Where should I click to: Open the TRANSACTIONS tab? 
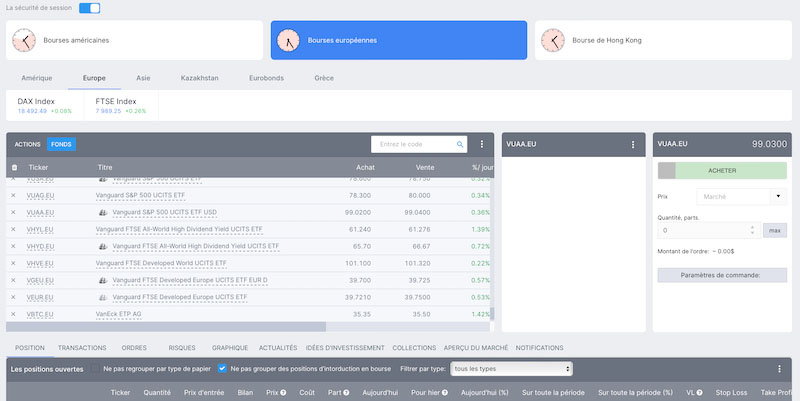(x=82, y=347)
